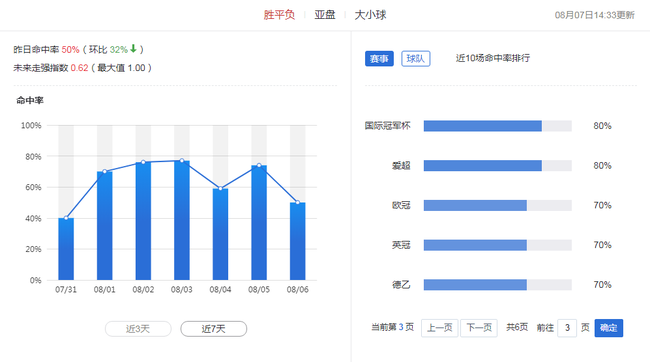This screenshot has width=650, height=362.
Task: Toggle the 球队 ranking filter
Action: coord(416,58)
